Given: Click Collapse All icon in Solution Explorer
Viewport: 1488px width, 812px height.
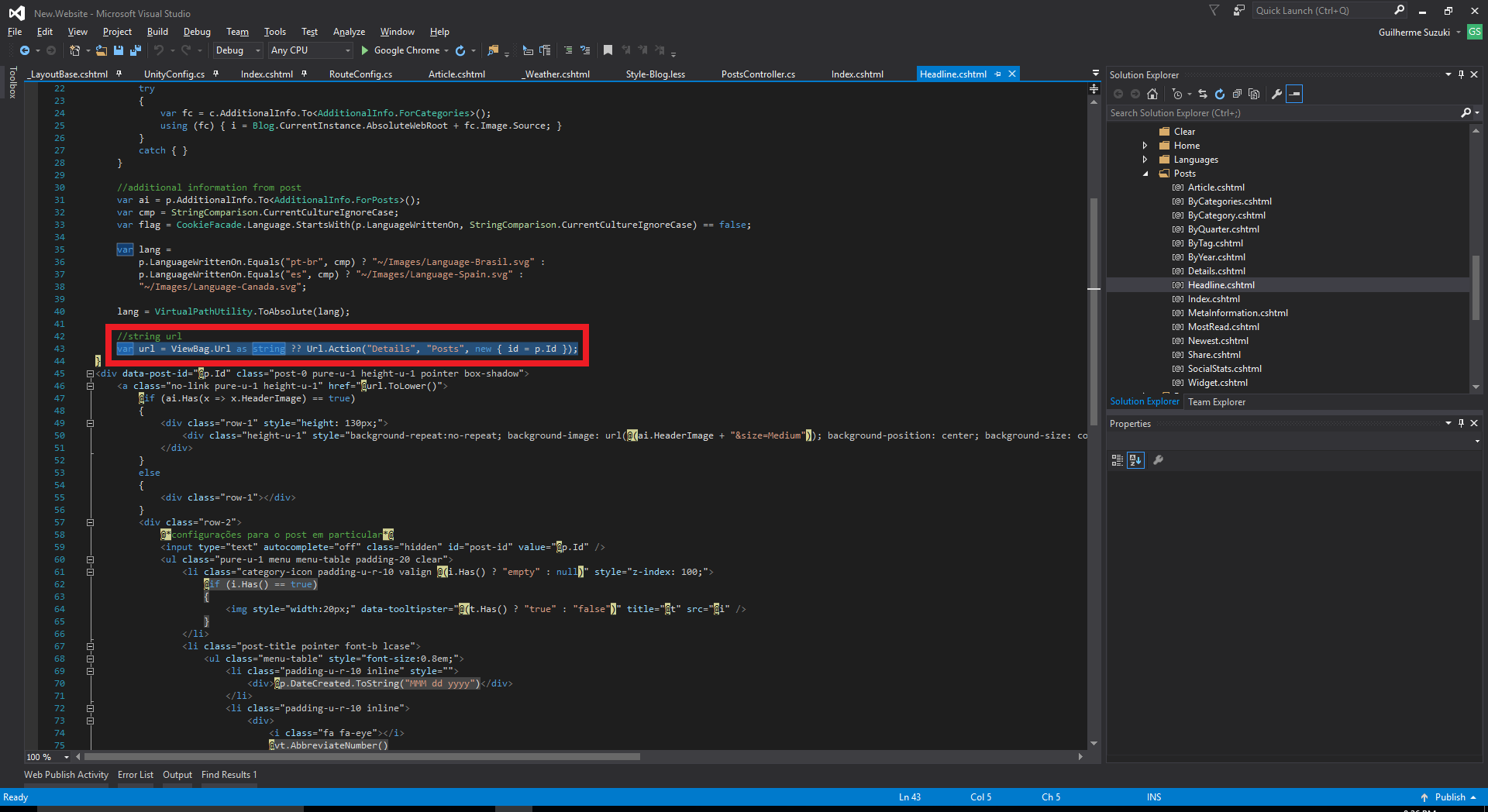Looking at the screenshot, I should [1237, 95].
